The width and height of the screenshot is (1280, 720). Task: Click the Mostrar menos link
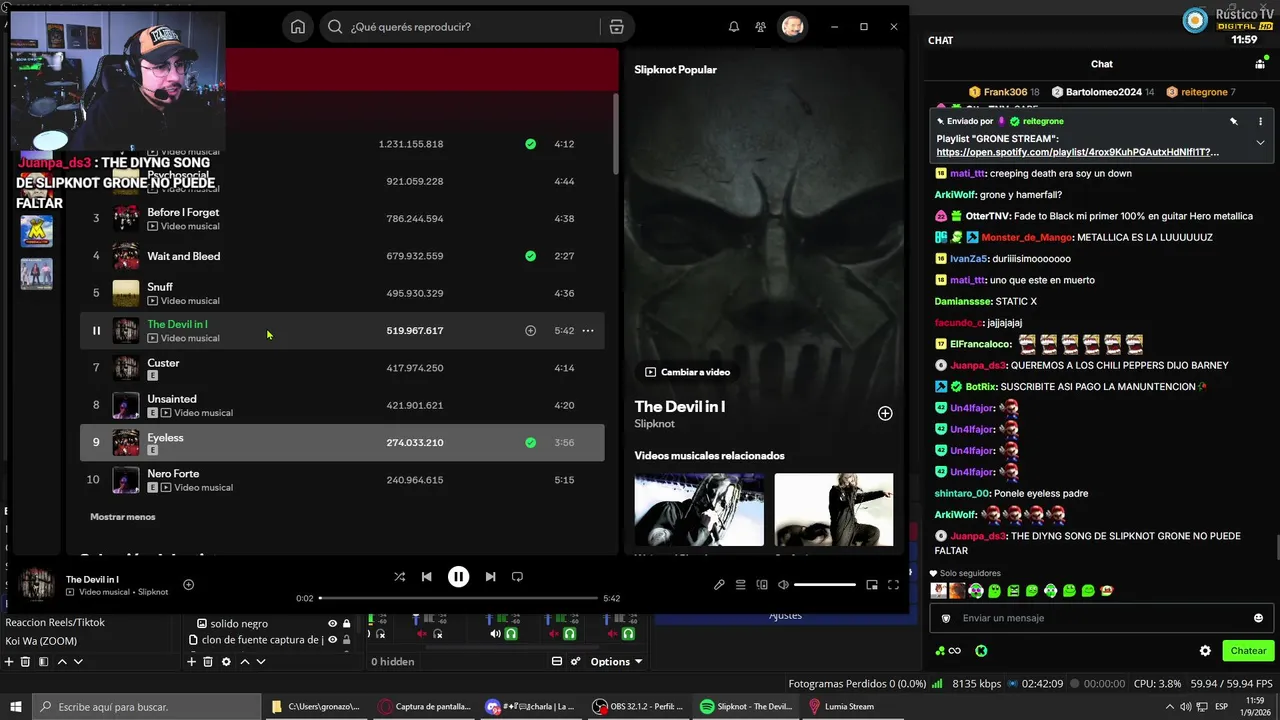[123, 517]
